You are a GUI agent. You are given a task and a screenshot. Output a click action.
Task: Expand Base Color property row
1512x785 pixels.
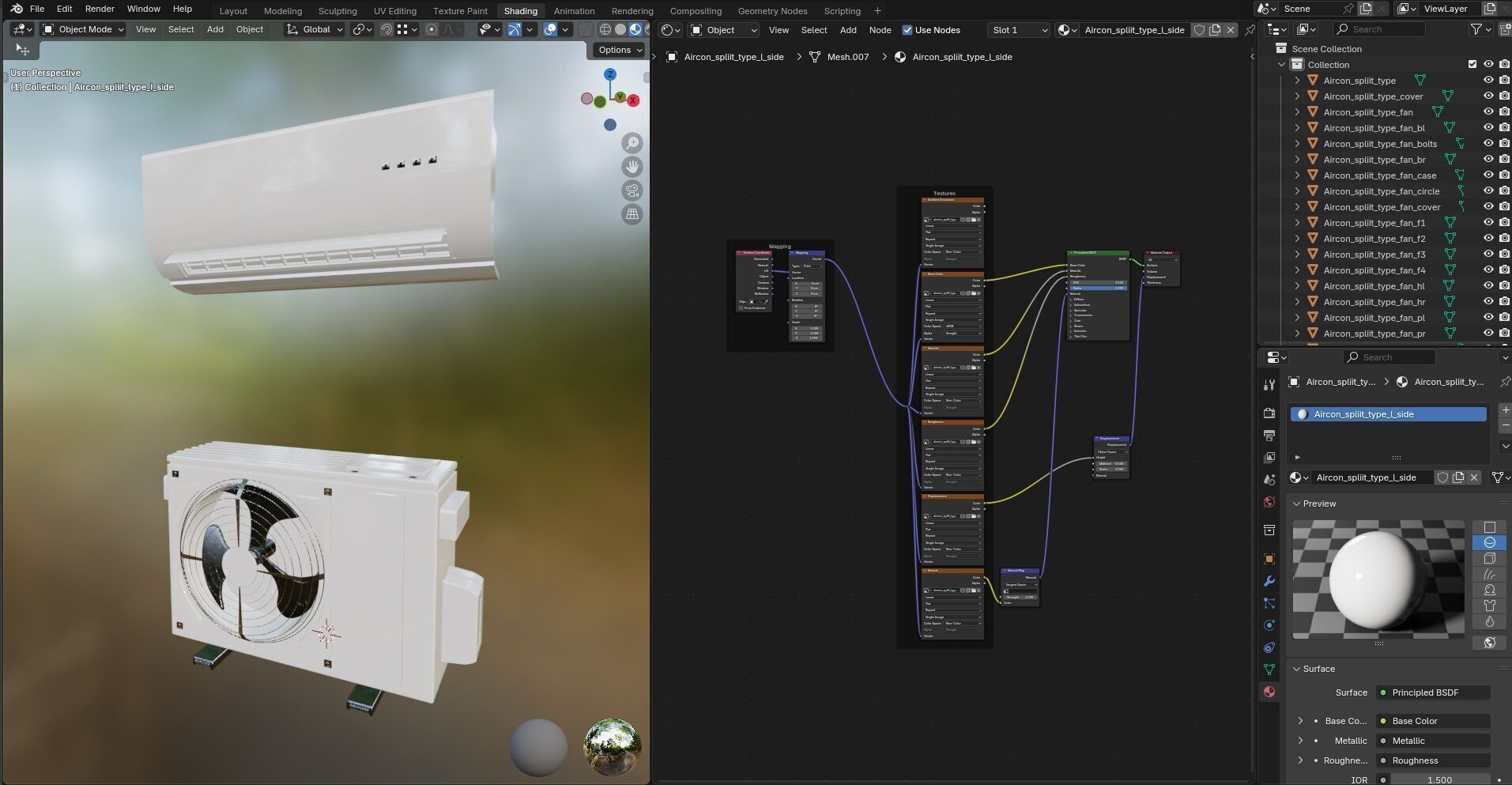pos(1300,721)
